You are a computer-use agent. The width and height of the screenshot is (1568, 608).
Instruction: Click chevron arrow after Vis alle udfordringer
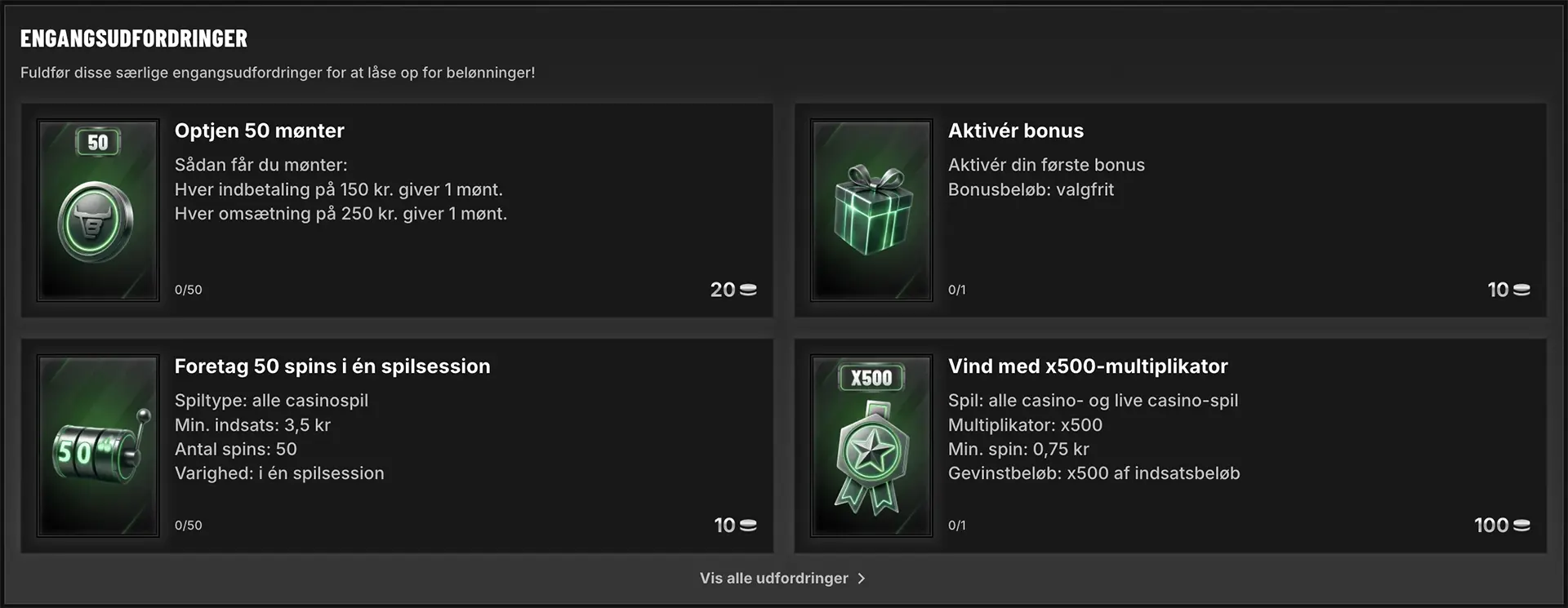click(x=862, y=579)
